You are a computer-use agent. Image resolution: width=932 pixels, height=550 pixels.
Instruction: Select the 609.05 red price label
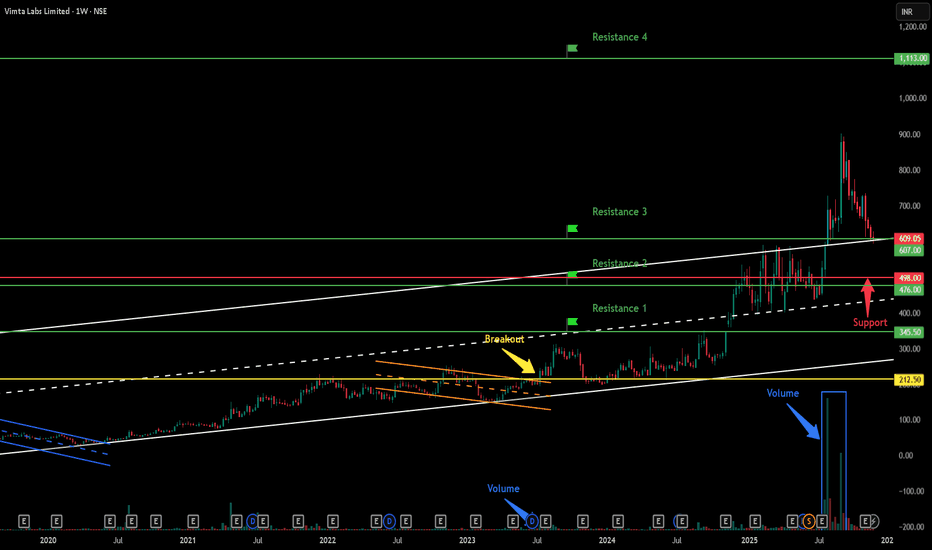pyautogui.click(x=909, y=238)
